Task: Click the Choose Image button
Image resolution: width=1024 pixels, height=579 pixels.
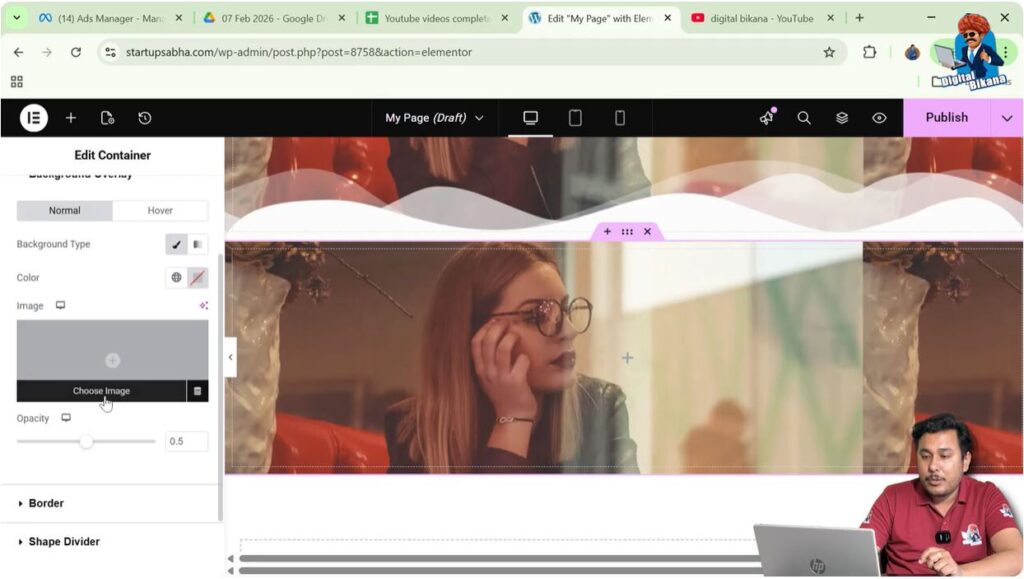Action: point(100,391)
